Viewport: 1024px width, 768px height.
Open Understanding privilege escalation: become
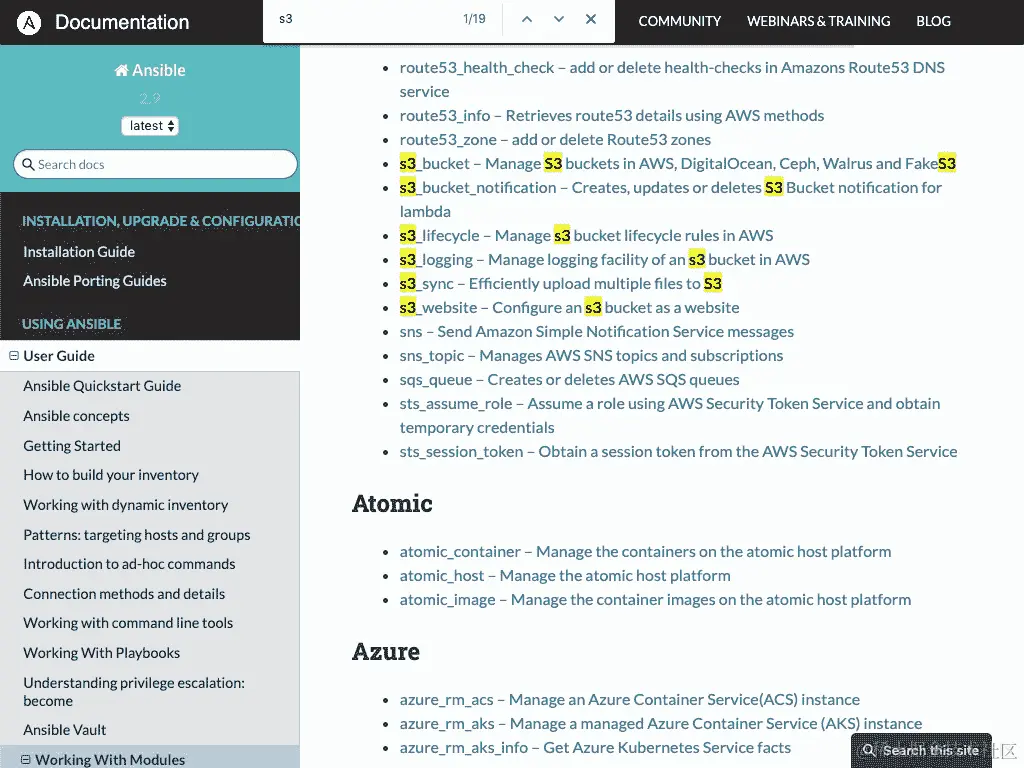point(134,692)
